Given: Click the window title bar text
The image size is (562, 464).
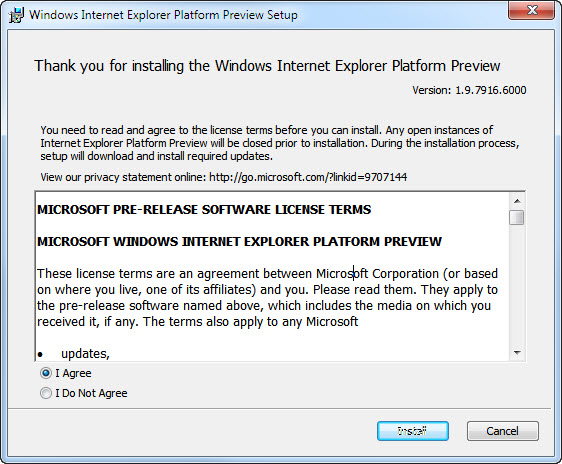Looking at the screenshot, I should click(x=163, y=15).
